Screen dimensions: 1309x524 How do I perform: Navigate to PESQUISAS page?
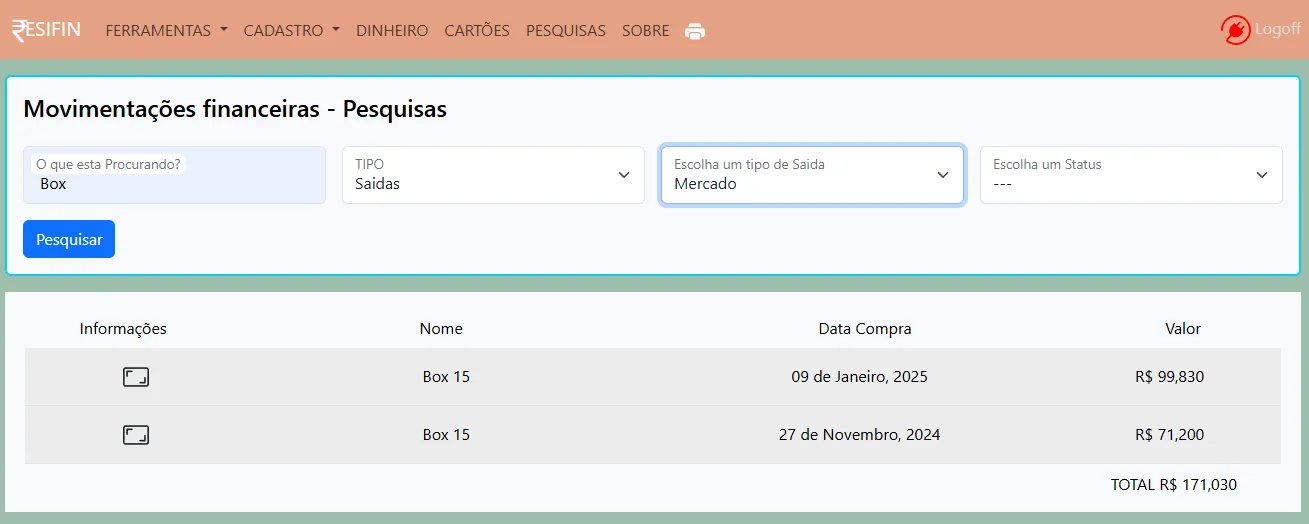[x=565, y=31]
